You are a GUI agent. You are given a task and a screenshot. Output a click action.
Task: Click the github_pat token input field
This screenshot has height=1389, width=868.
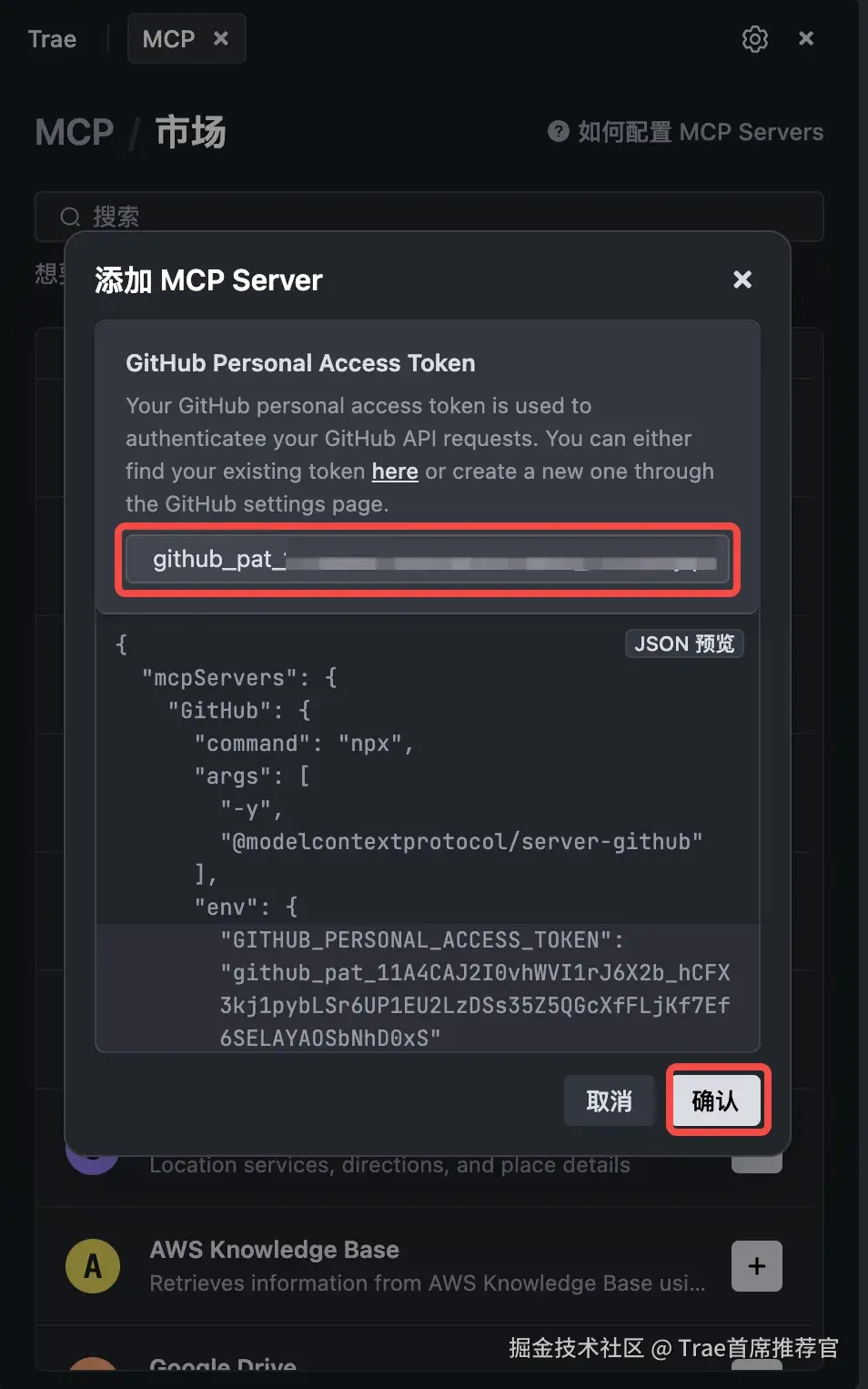click(x=428, y=559)
